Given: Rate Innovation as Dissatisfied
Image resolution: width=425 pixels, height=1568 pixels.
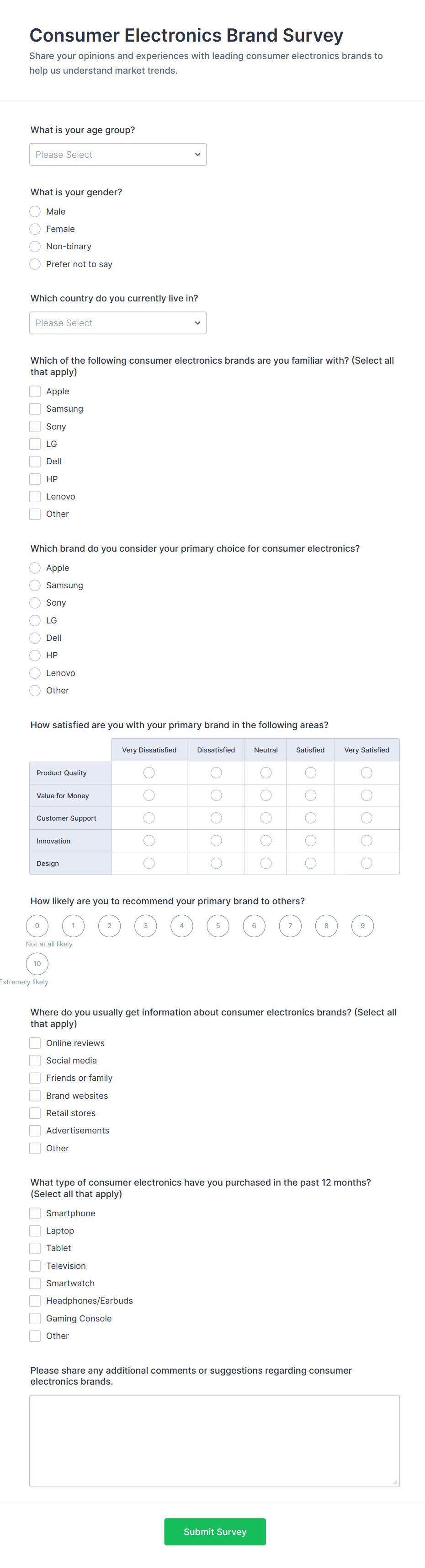Looking at the screenshot, I should coord(216,841).
